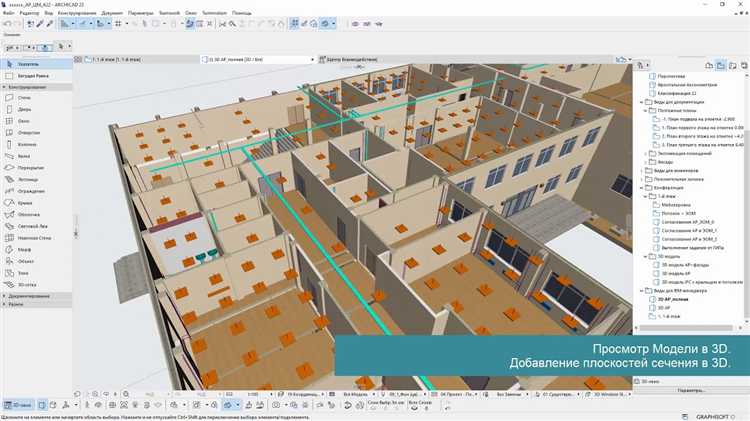750x421 pixels.
Task: Select the Curtain Wall (Навесная Стена) tool
Action: pos(36,238)
